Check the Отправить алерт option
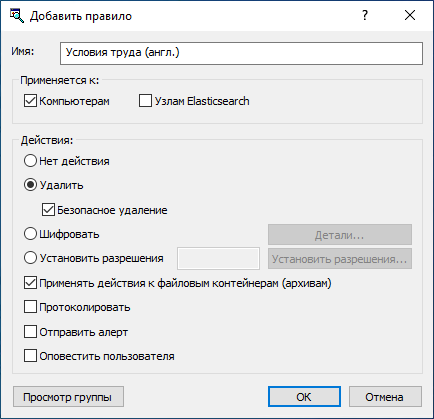Screen dimensions: 434x419 pos(30,332)
